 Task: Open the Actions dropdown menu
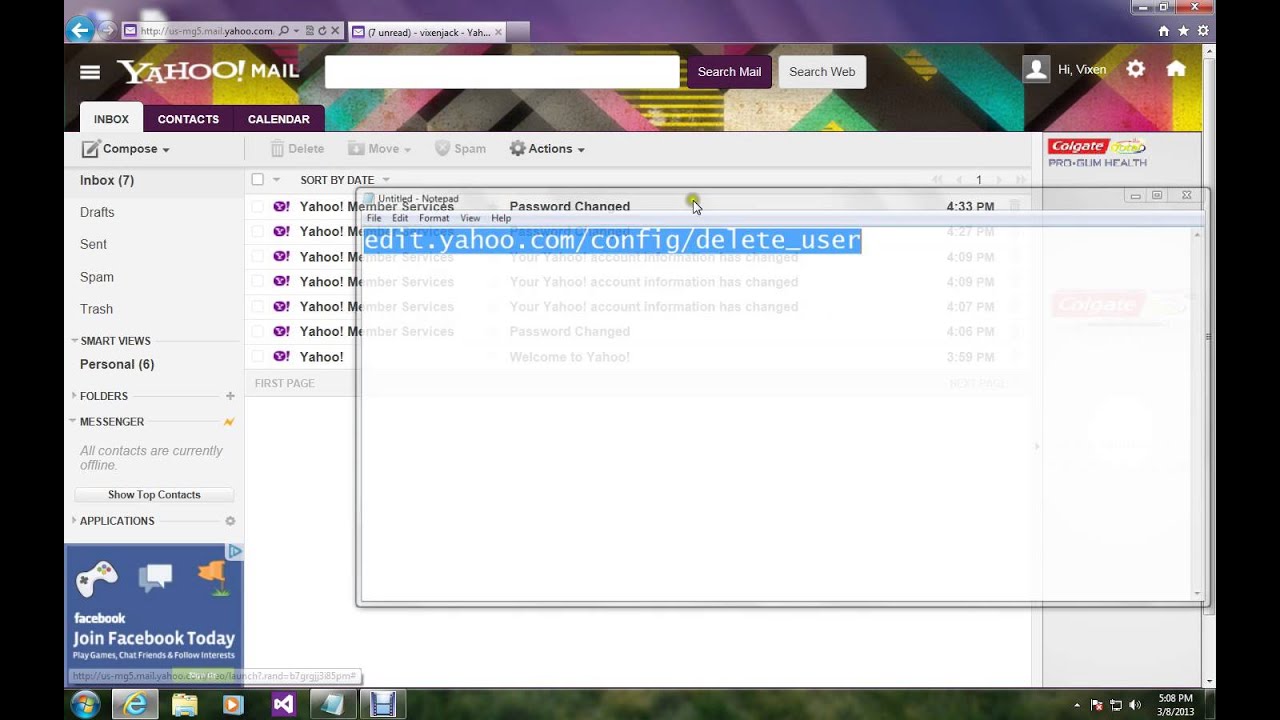point(547,149)
